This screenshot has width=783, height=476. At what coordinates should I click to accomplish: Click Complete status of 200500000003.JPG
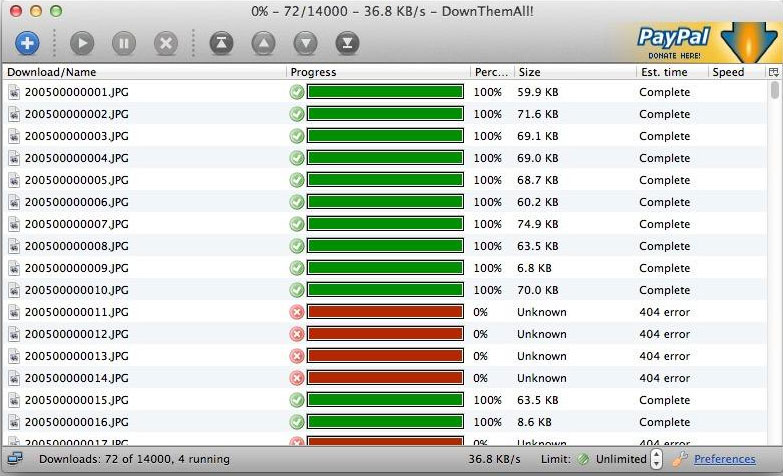[664, 136]
